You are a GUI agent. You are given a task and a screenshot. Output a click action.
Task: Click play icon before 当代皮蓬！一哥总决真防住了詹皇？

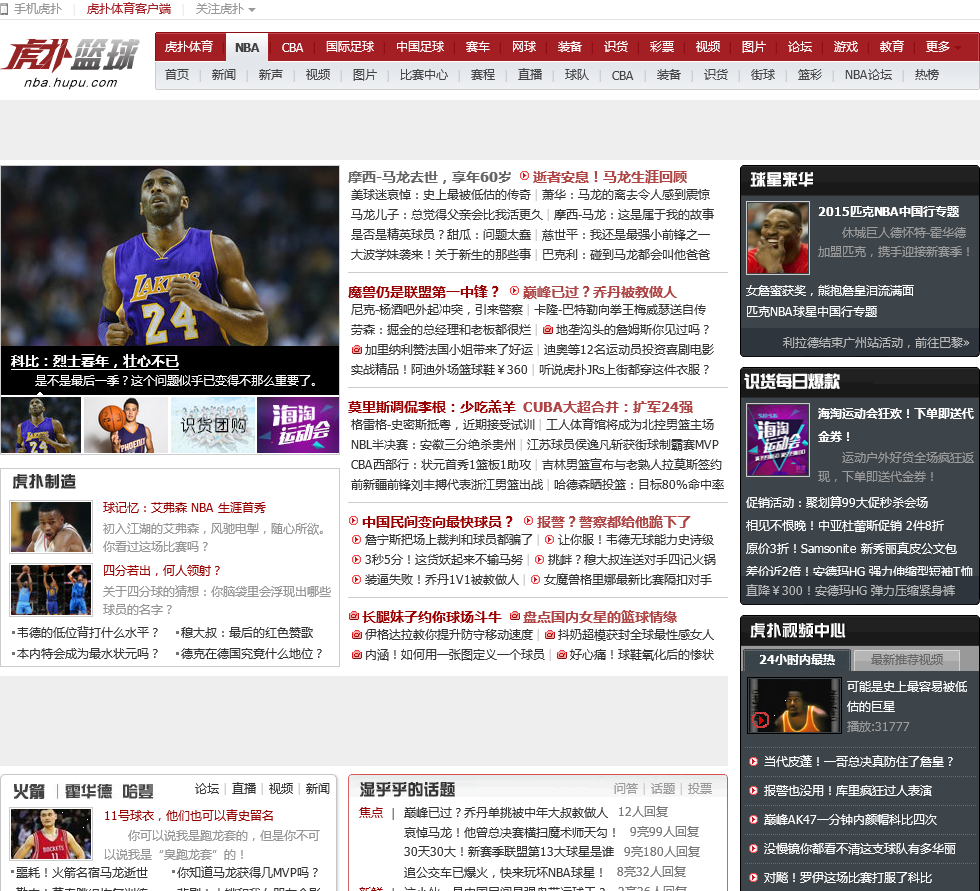pyautogui.click(x=753, y=762)
